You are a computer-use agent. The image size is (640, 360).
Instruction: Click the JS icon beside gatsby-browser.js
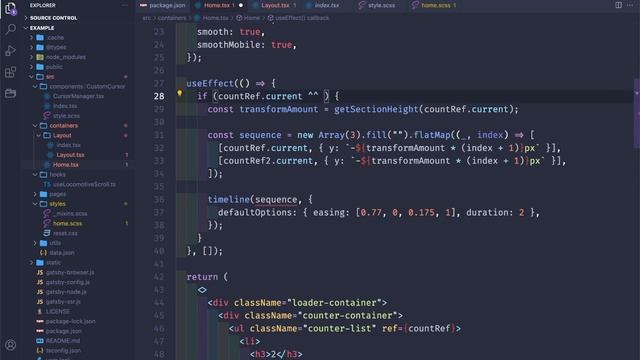point(40,272)
